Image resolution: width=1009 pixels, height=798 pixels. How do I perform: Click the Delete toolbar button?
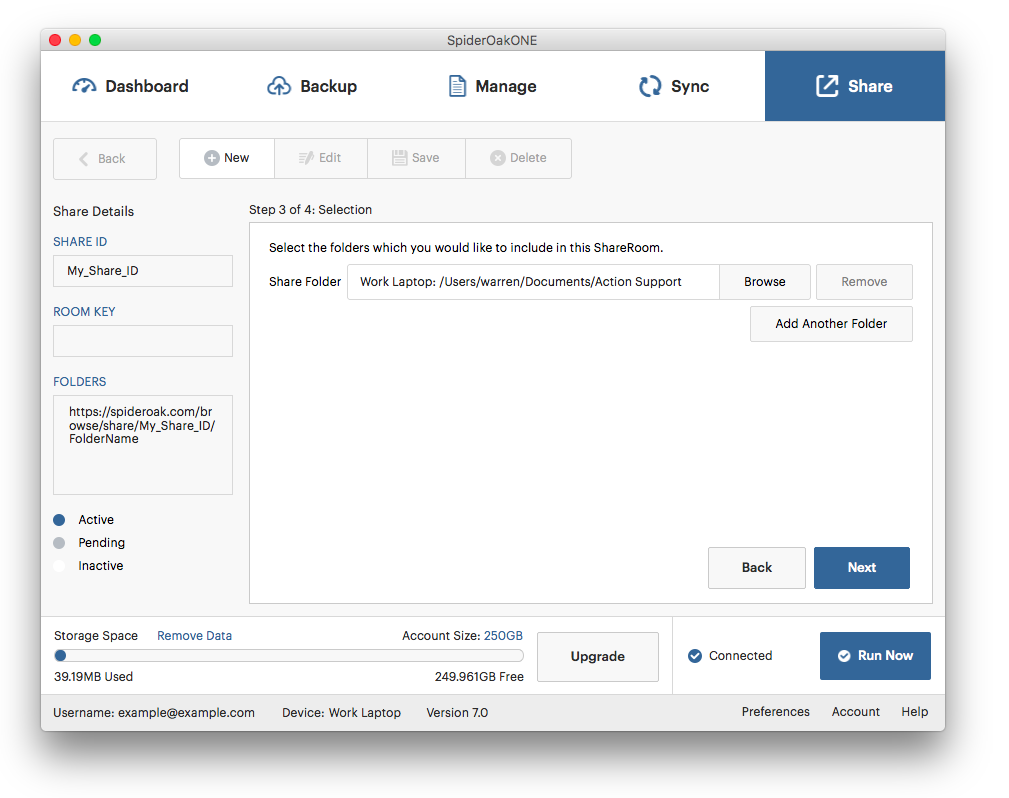tap(519, 158)
